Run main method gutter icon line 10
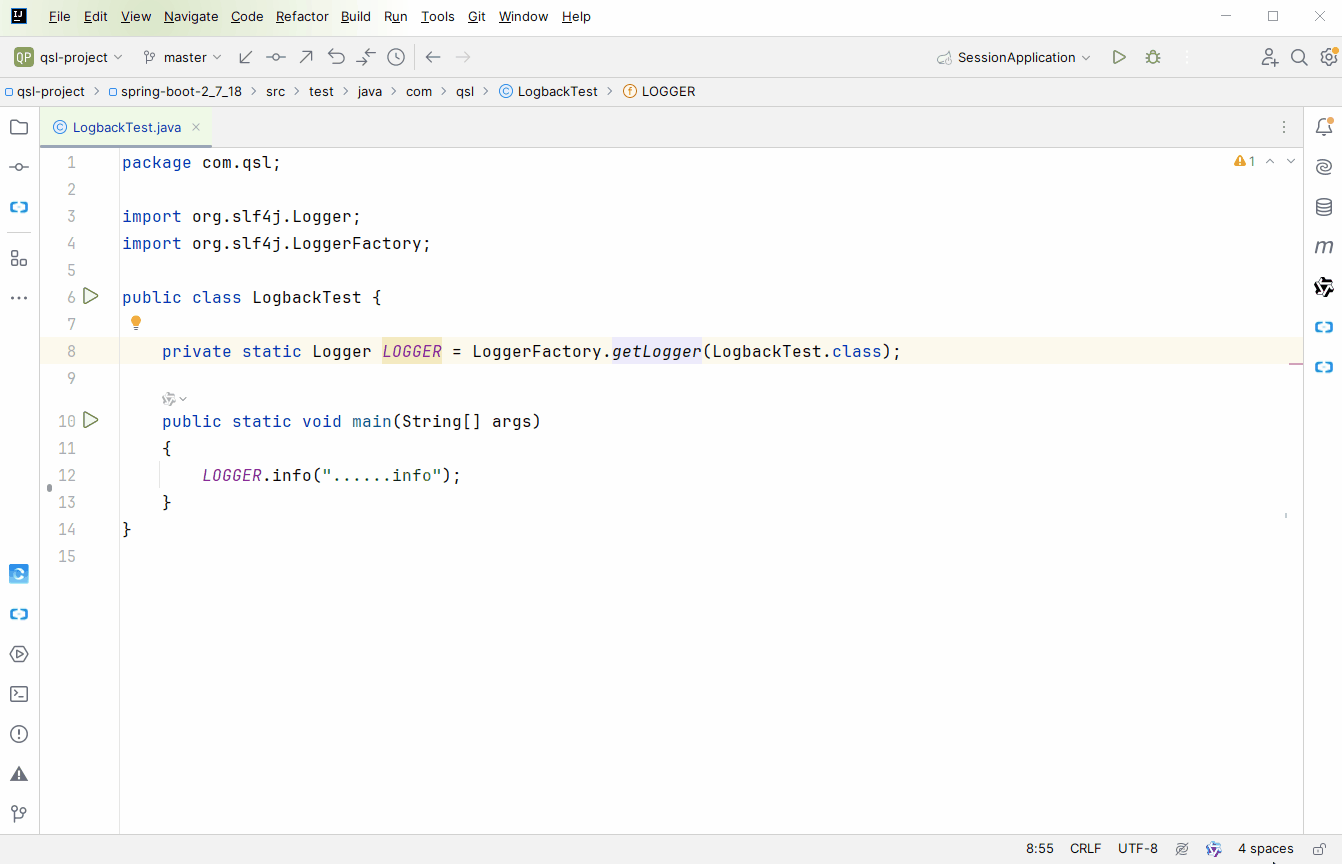Viewport: 1342px width, 864px height. [91, 420]
